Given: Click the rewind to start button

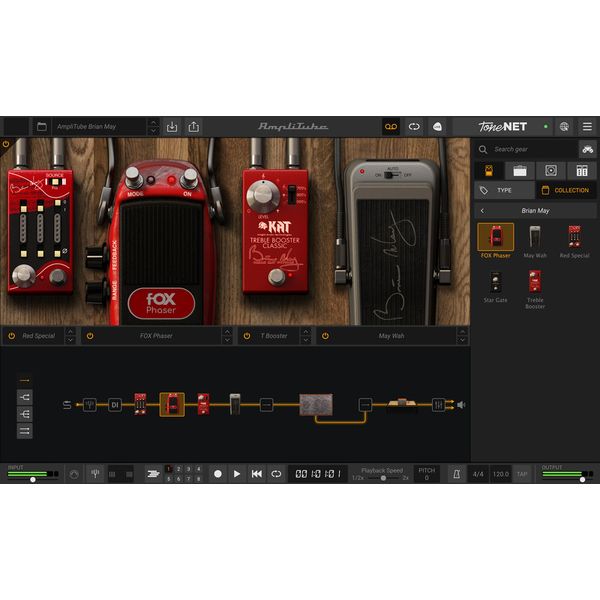Looking at the screenshot, I should pos(256,474).
